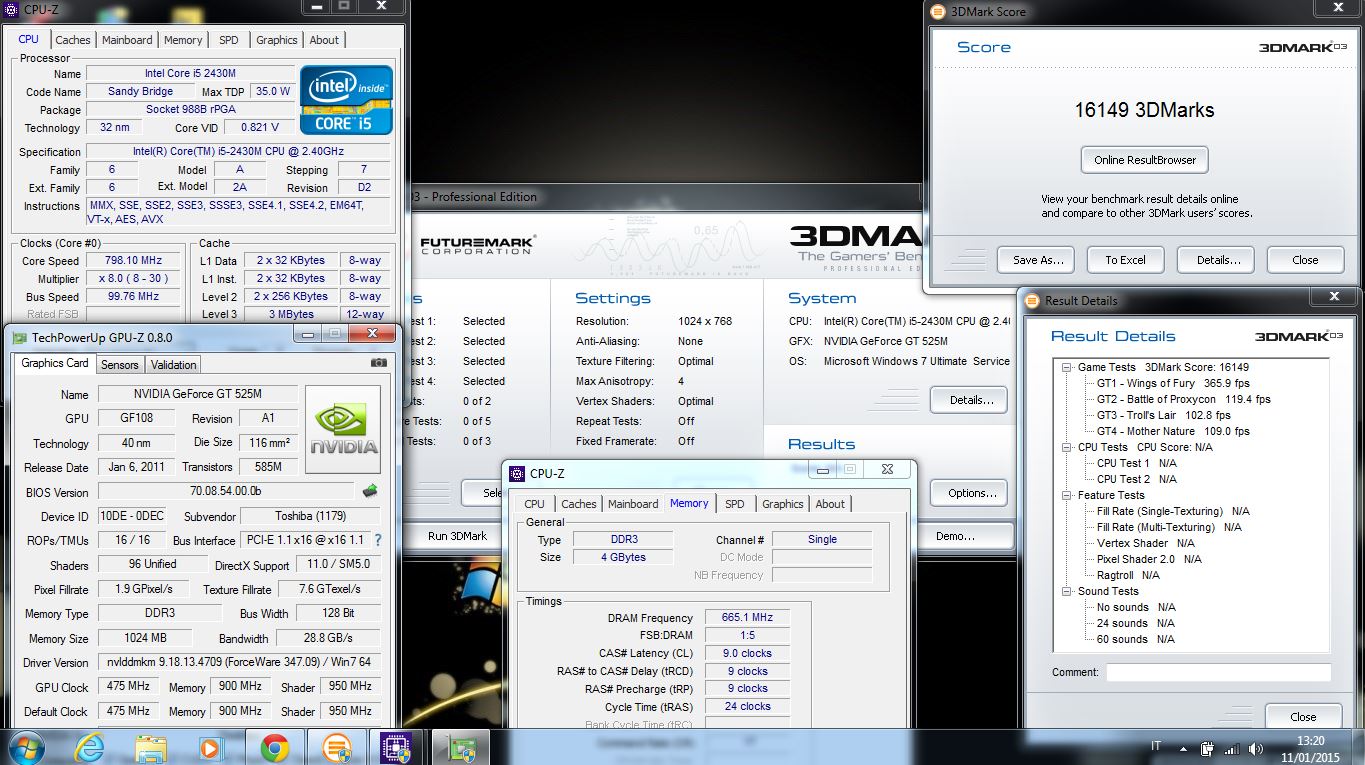
Task: Switch to the purple CPU-Z taskbar icon
Action: 397,747
